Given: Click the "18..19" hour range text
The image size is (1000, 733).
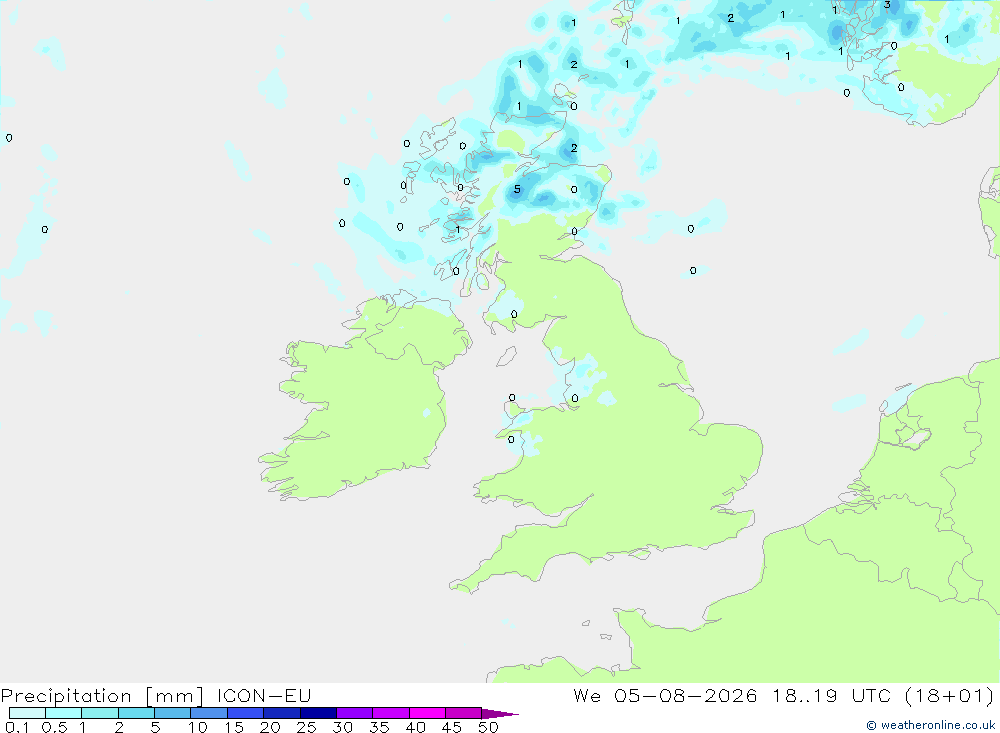Looking at the screenshot, I should 804,695.
